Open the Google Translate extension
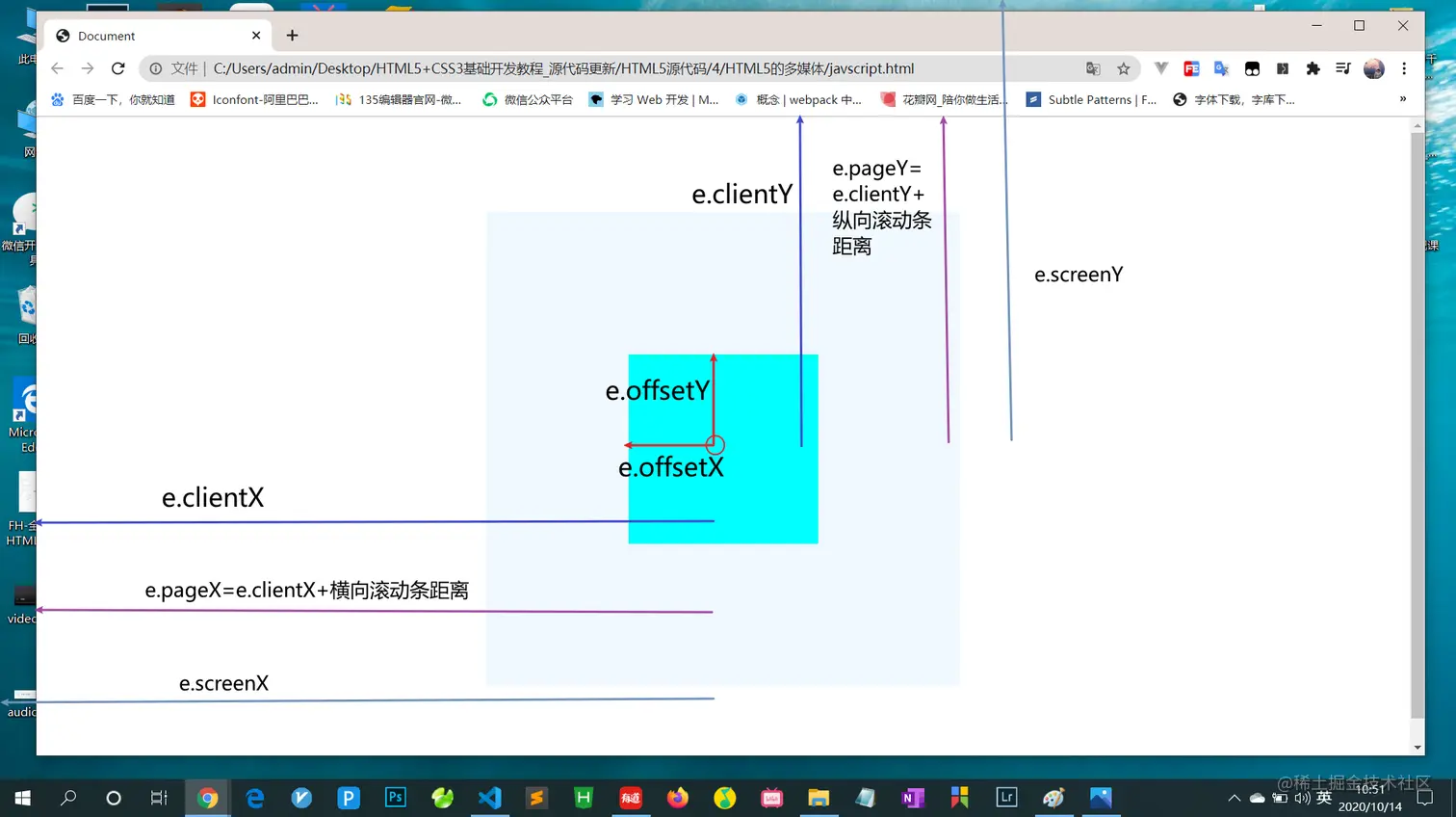Image resolution: width=1456 pixels, height=817 pixels. pyautogui.click(x=1221, y=68)
